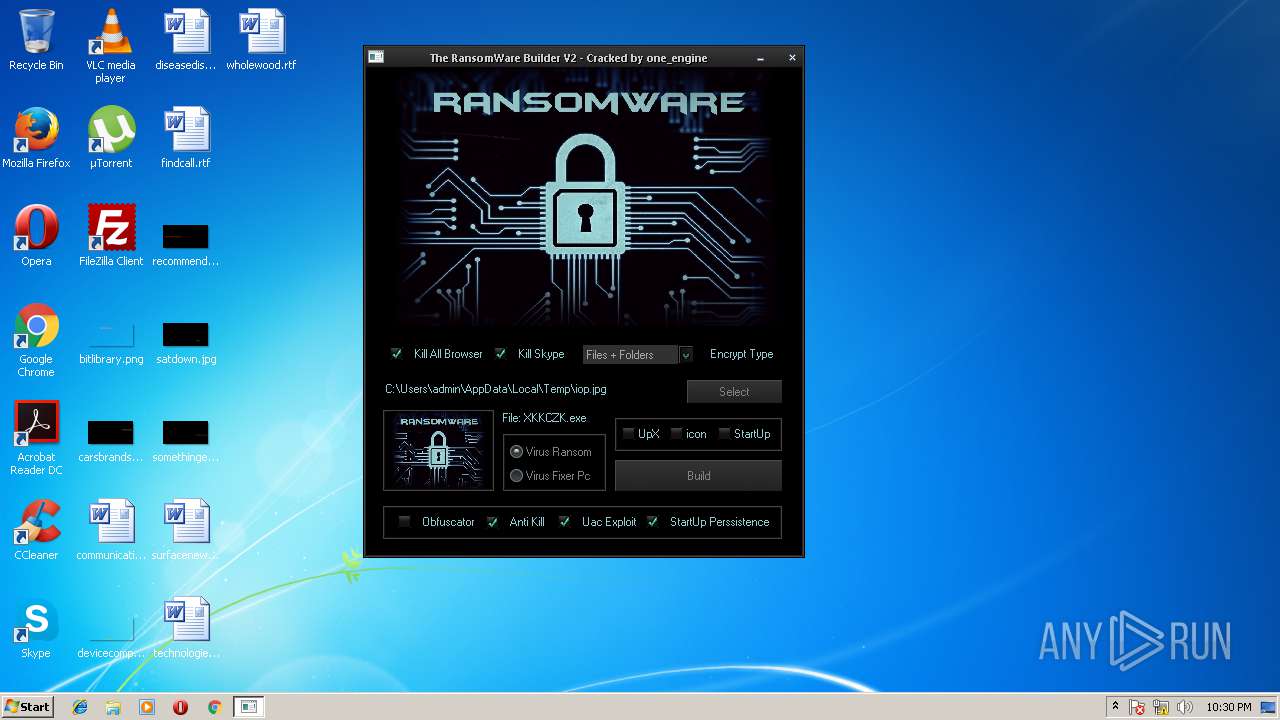Toggle the StartUp Perssistence checkbox
1280x720 pixels.
(653, 522)
